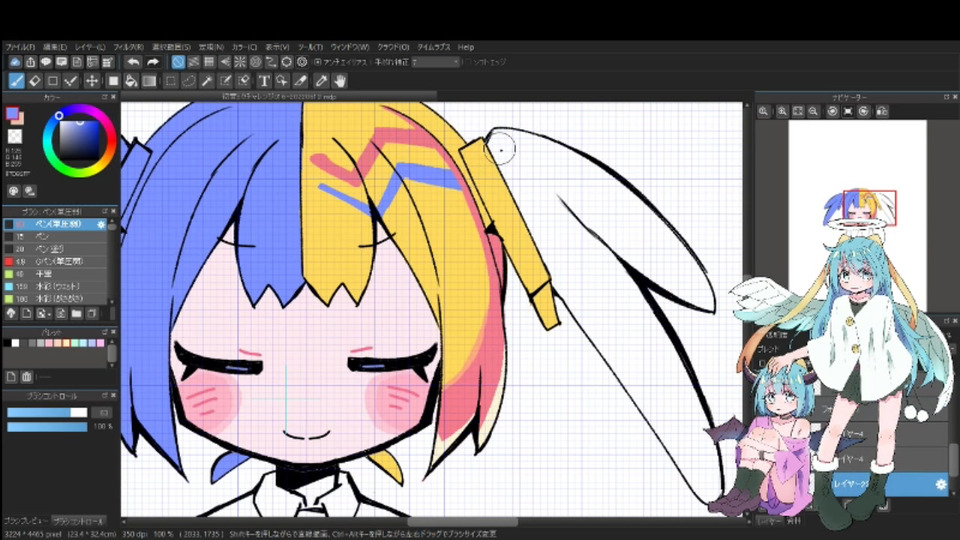
Task: Toggle the anti-aliasing checkbox
Action: coord(318,62)
